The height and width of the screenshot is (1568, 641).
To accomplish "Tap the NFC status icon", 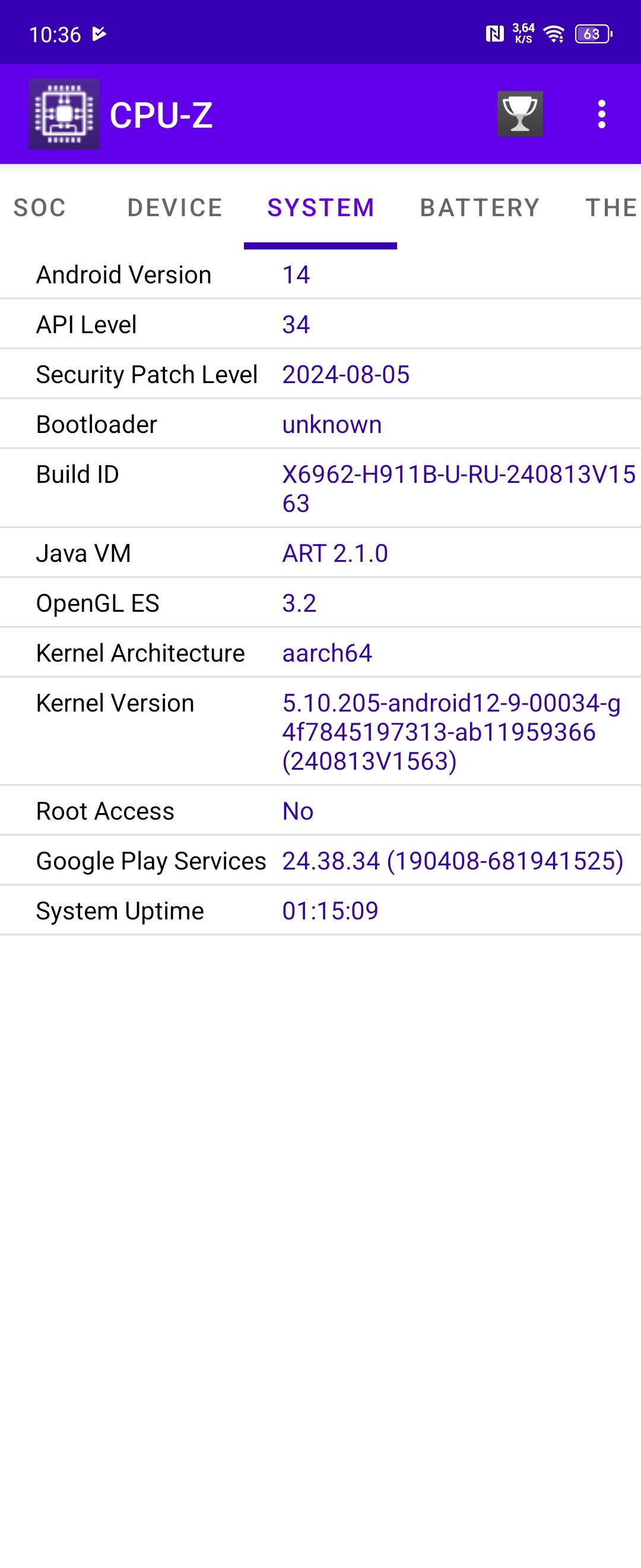I will coord(494,33).
